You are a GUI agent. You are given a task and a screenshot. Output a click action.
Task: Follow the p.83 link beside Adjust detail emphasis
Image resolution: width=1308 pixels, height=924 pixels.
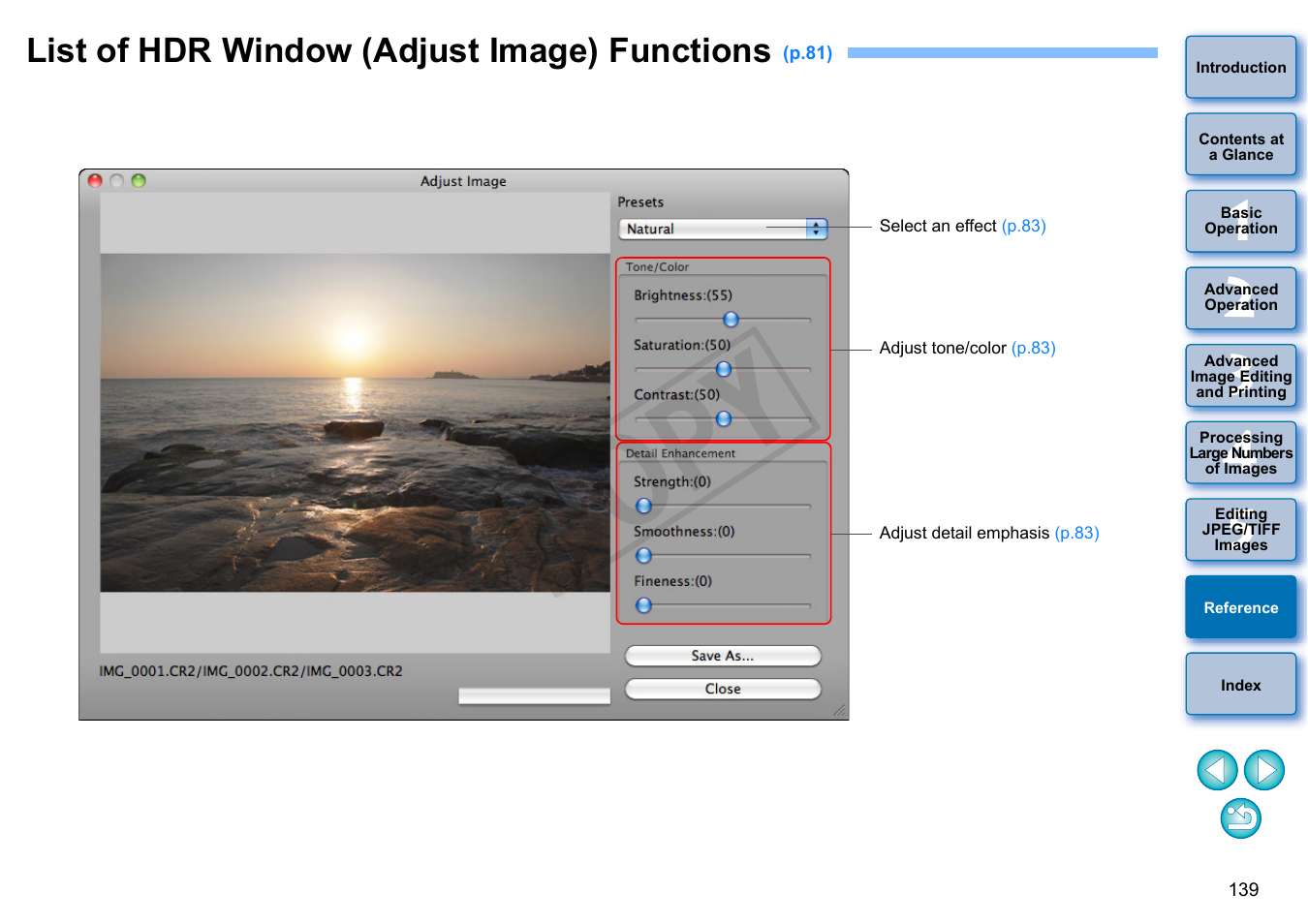coord(1077,533)
